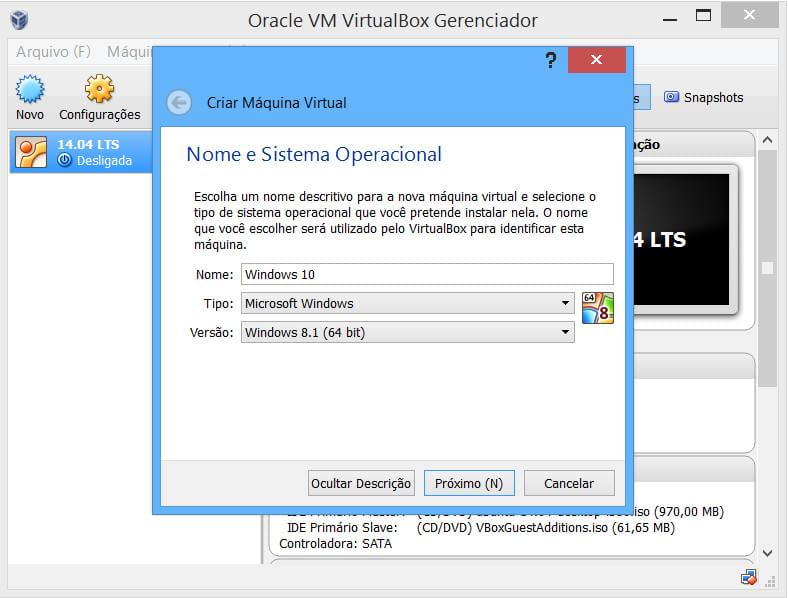
Task: Maximize the VirtualBox Gerenciador window
Action: point(703,16)
